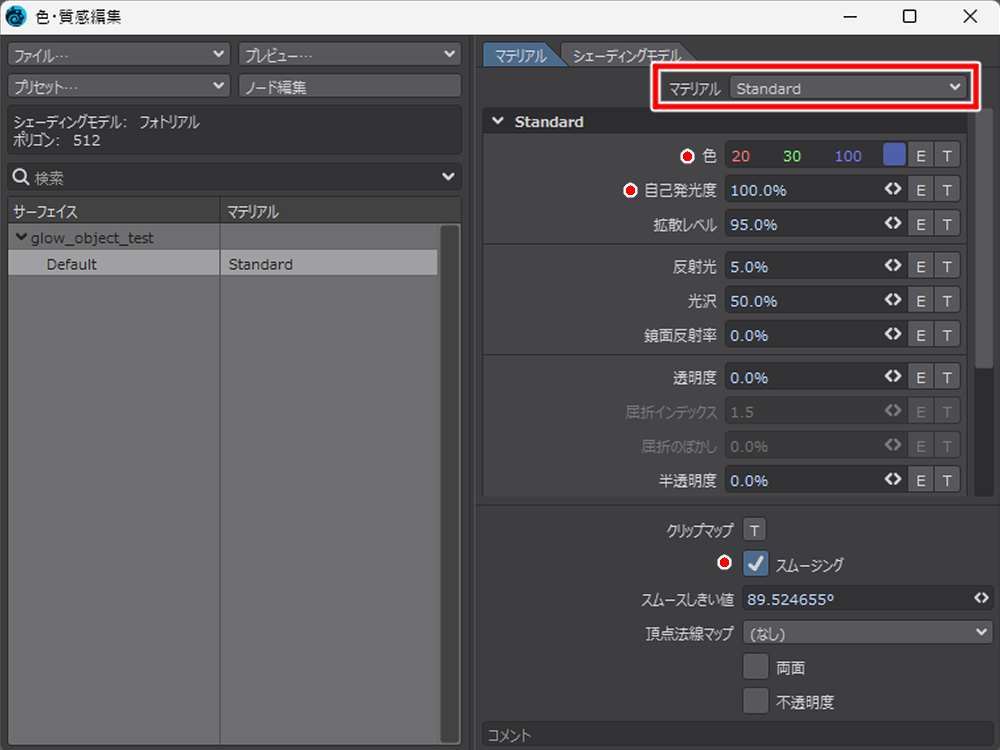Switch to the シェーディングモデル tab

pyautogui.click(x=627, y=56)
